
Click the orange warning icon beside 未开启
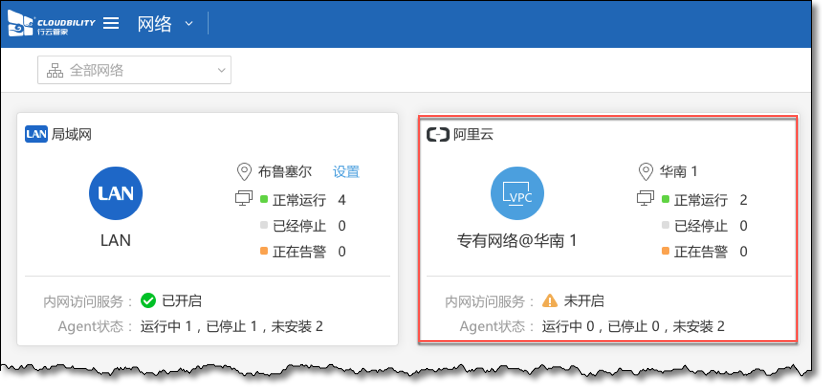[x=550, y=300]
